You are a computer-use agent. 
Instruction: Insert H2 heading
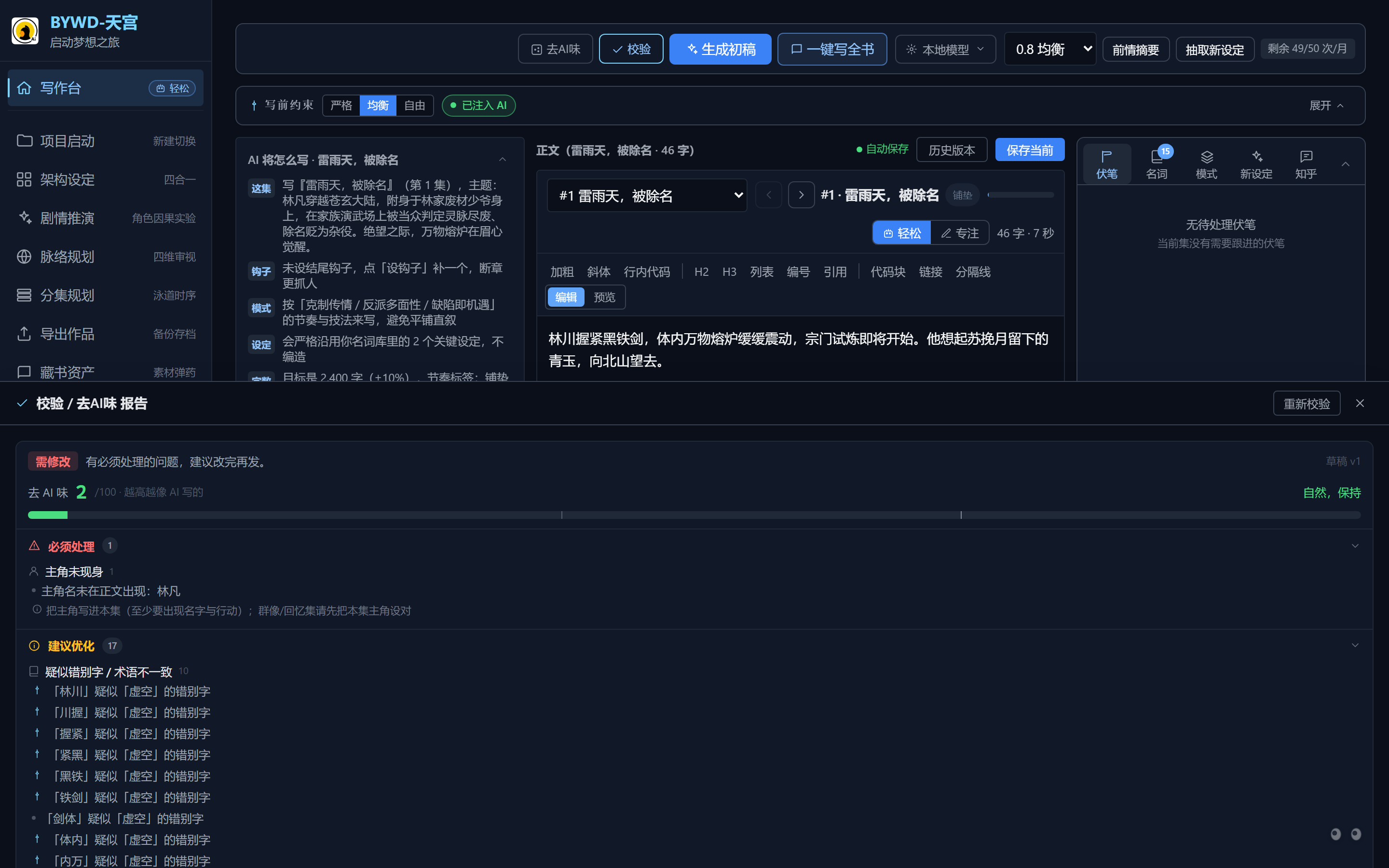click(x=701, y=272)
